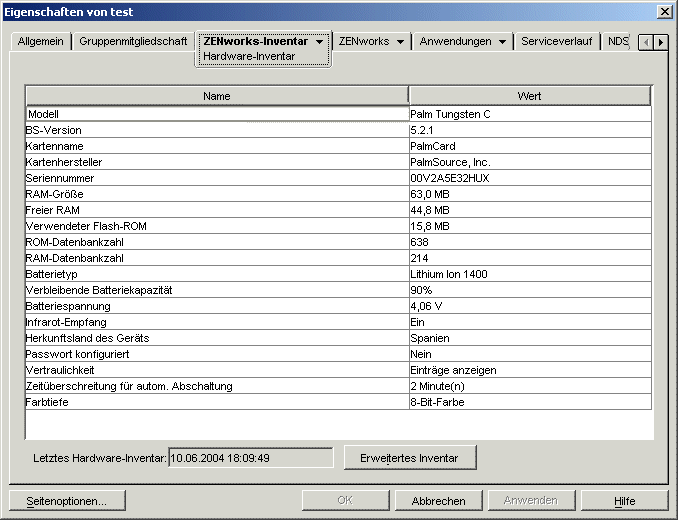Select the RAM-Größe row
678x520 pixels.
[338, 194]
